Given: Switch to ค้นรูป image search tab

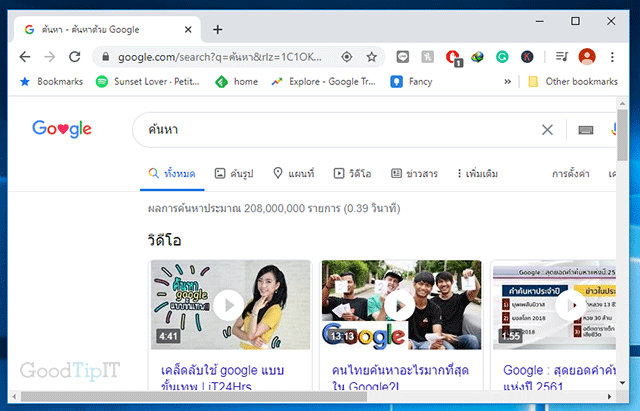Looking at the screenshot, I should (x=234, y=173).
